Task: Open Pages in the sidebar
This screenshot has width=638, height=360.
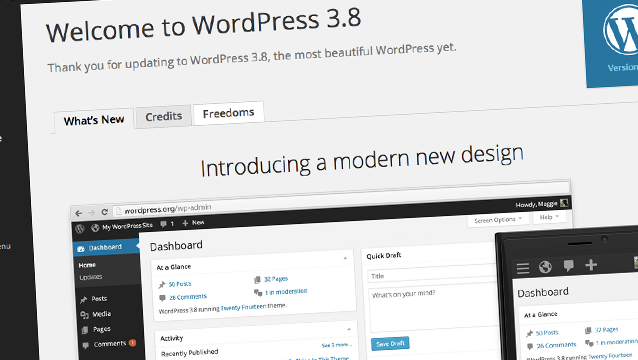Action: click(96, 329)
